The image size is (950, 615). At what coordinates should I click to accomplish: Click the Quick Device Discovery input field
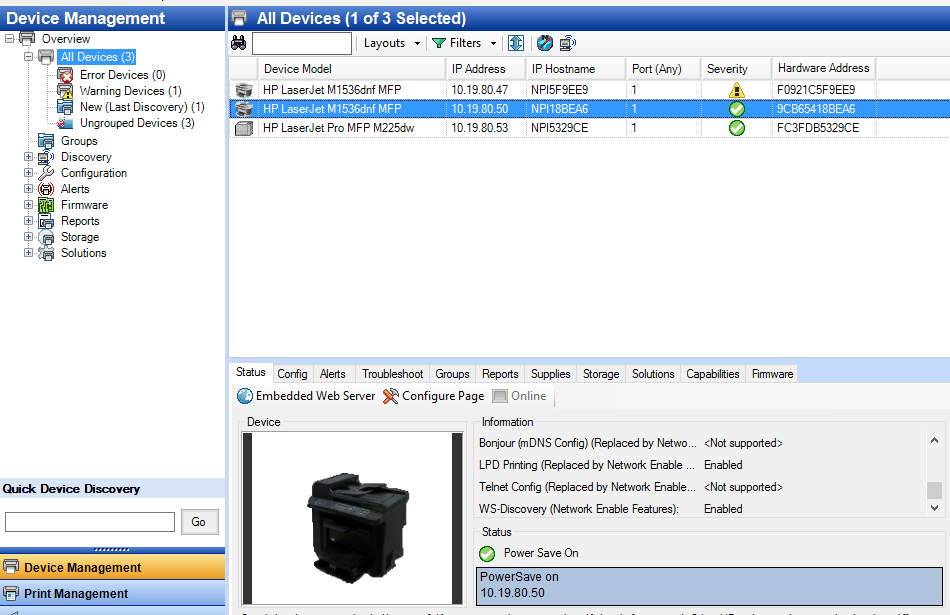coord(90,522)
